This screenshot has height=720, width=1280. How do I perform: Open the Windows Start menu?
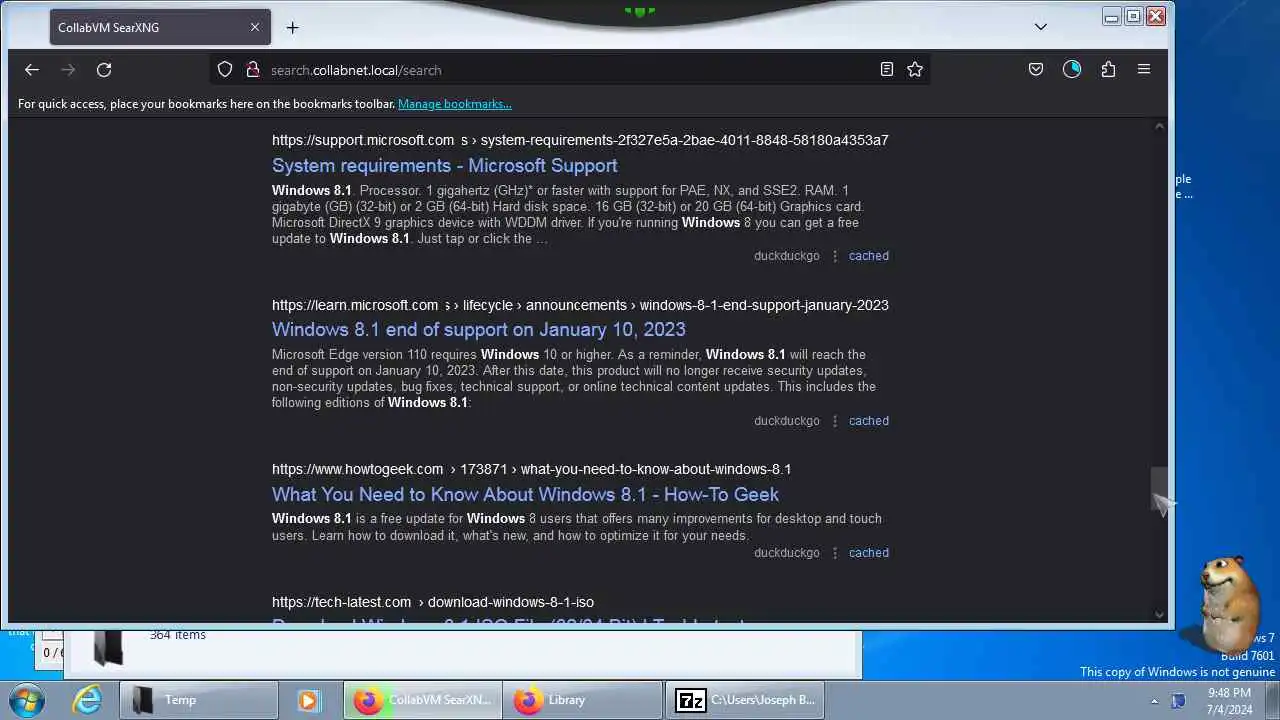(x=27, y=700)
